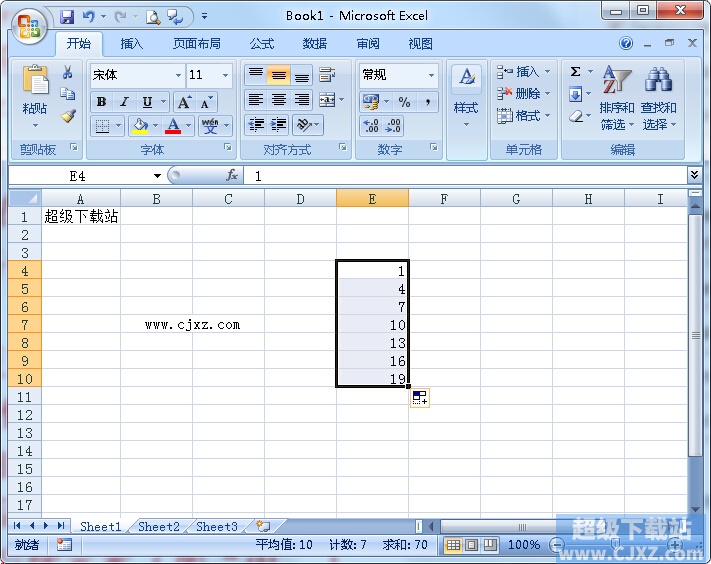This screenshot has height=564, width=711.
Task: Click the Cut scissors icon
Action: (68, 72)
